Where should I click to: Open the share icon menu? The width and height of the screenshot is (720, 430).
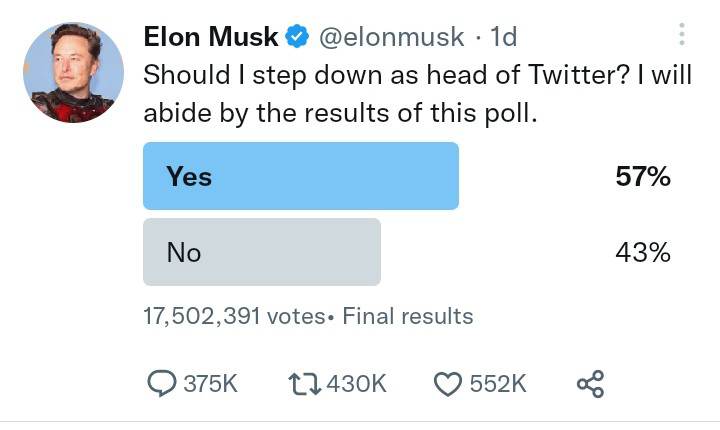591,383
